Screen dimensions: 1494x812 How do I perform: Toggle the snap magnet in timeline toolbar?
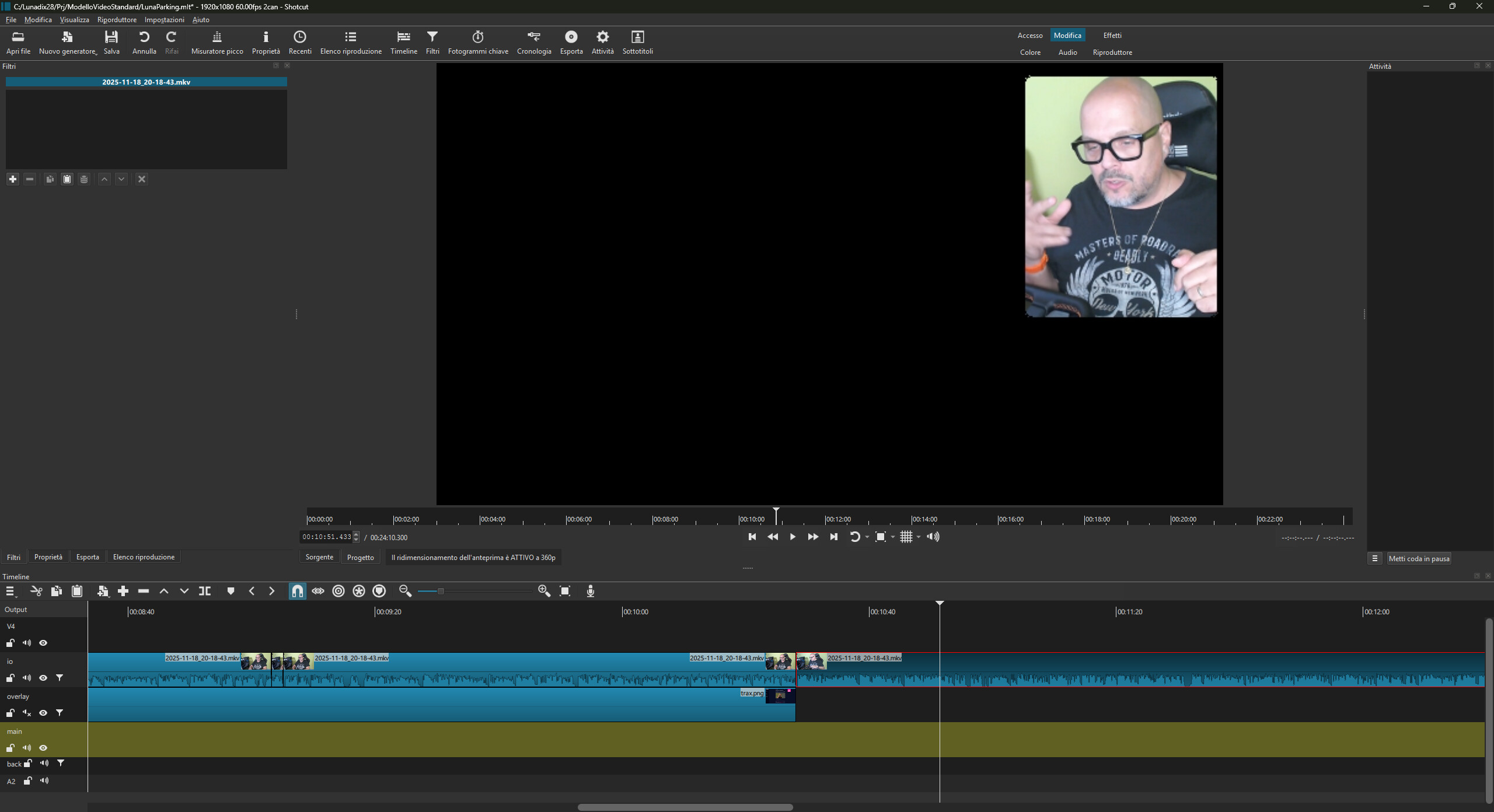click(297, 591)
